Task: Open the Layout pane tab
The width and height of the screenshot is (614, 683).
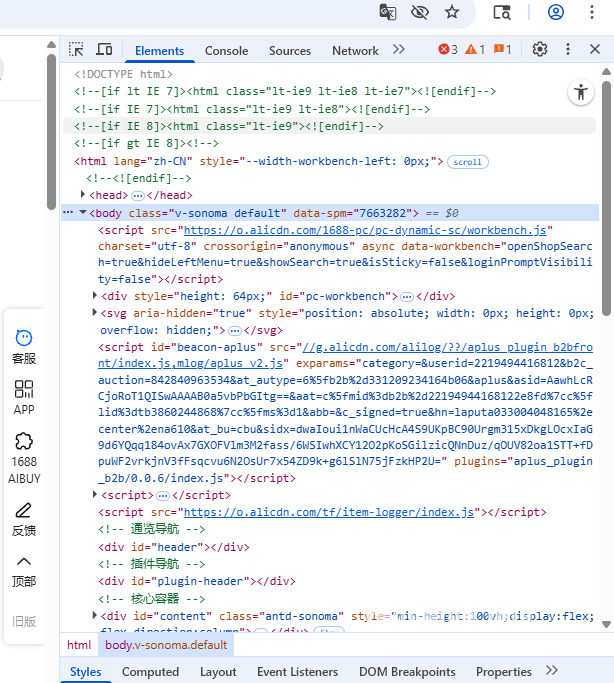Action: 218,672
